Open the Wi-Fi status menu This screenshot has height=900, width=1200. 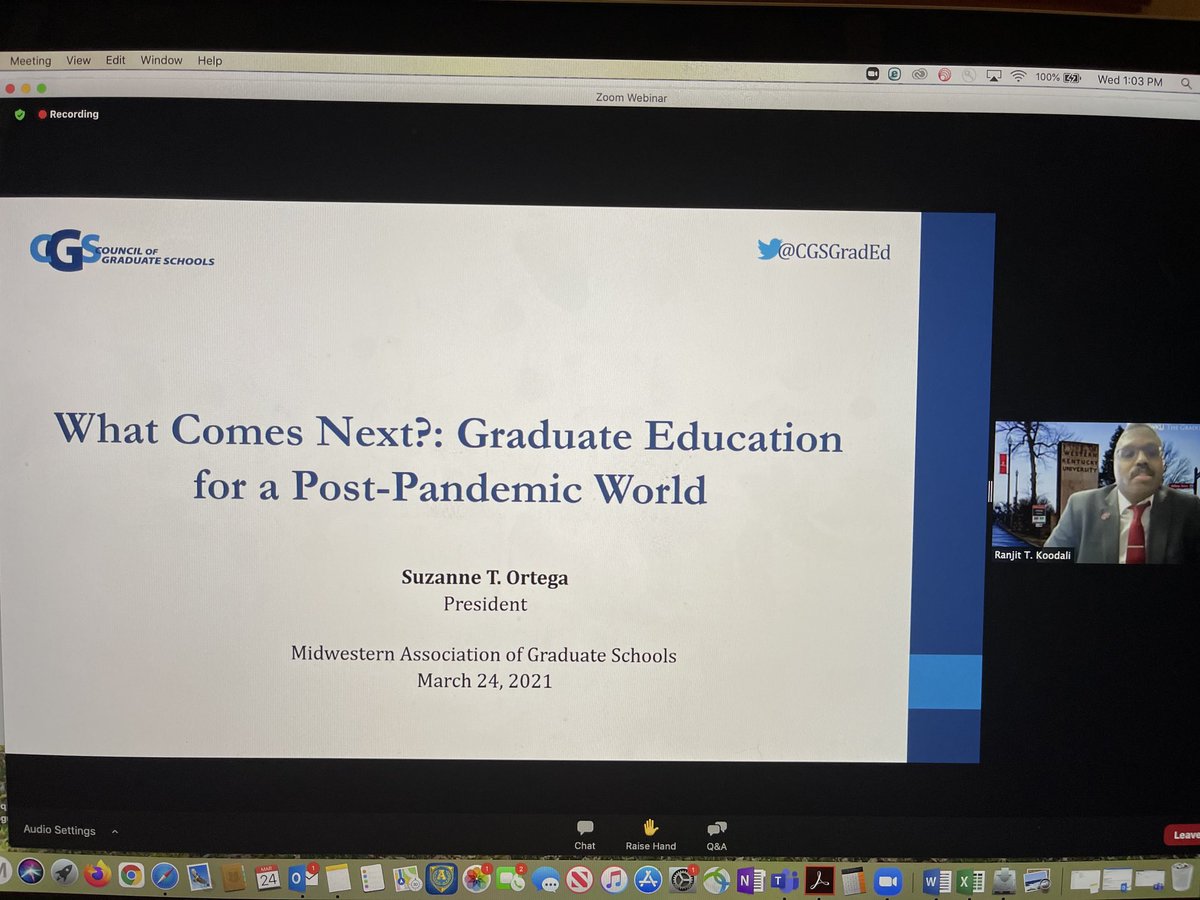[x=1018, y=77]
